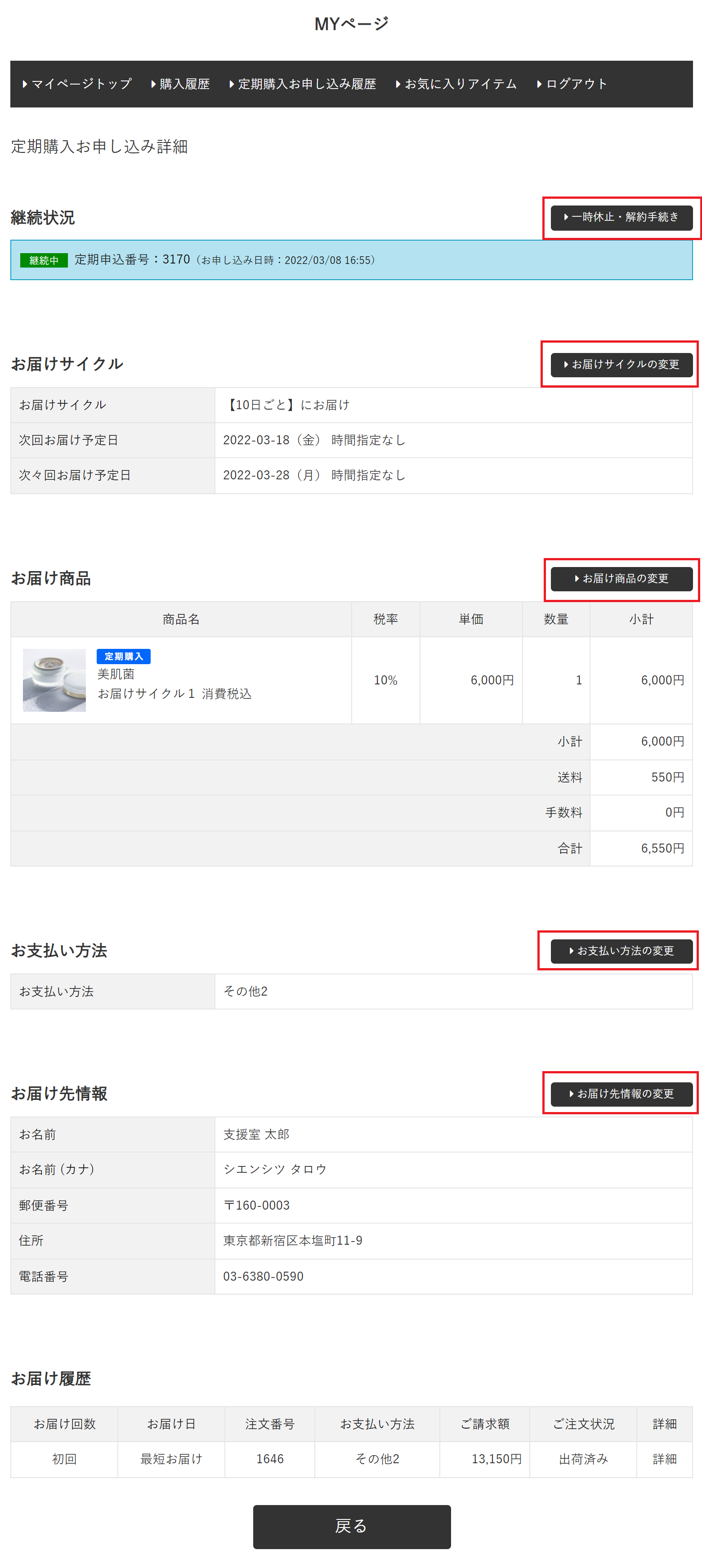Open 詳細 link for order 1646
This screenshot has width=702, height=1568.
click(x=664, y=1459)
